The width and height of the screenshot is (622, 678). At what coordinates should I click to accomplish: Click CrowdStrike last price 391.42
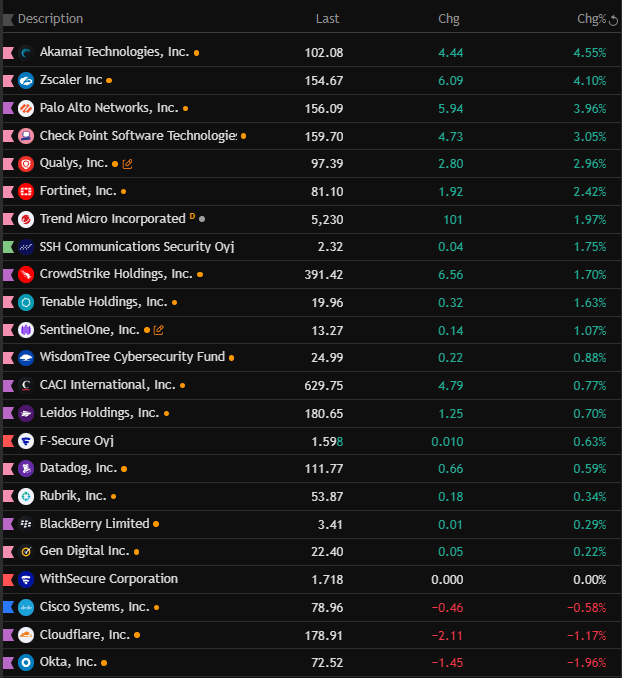[324, 275]
